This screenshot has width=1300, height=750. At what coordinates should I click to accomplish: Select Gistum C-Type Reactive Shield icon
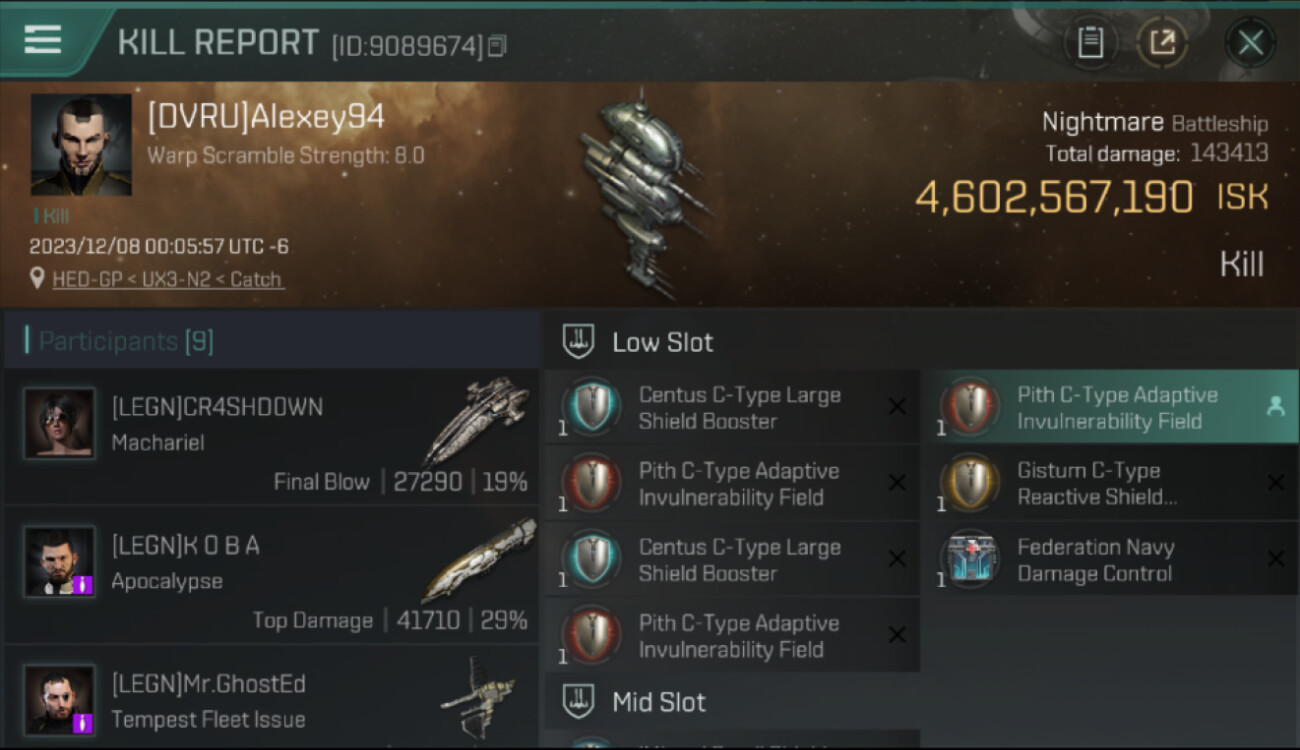pyautogui.click(x=971, y=483)
